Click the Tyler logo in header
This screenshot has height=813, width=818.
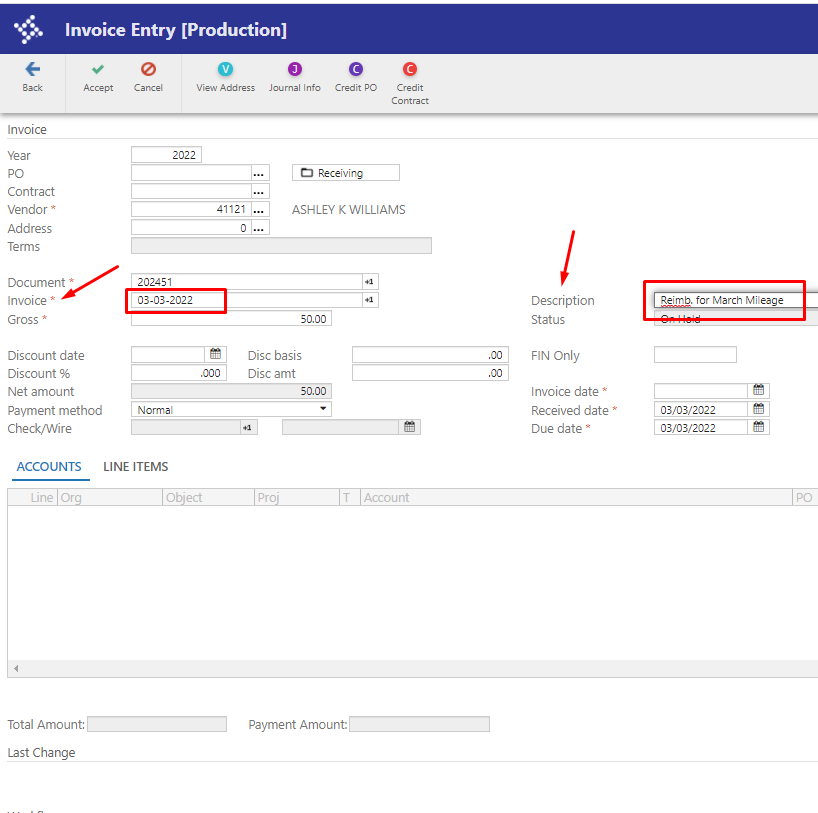pyautogui.click(x=28, y=29)
